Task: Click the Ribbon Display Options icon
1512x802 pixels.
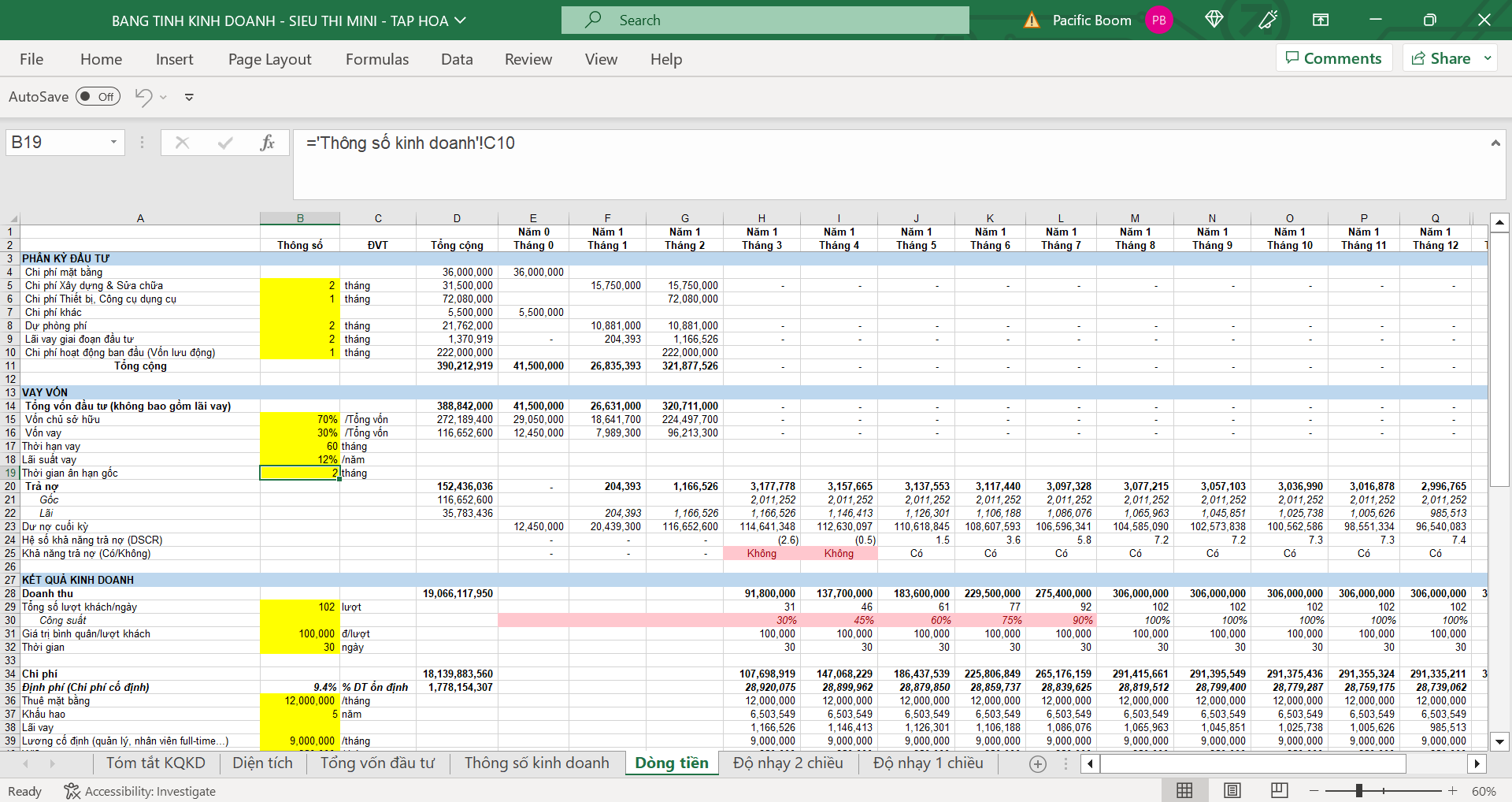Action: [x=1321, y=20]
